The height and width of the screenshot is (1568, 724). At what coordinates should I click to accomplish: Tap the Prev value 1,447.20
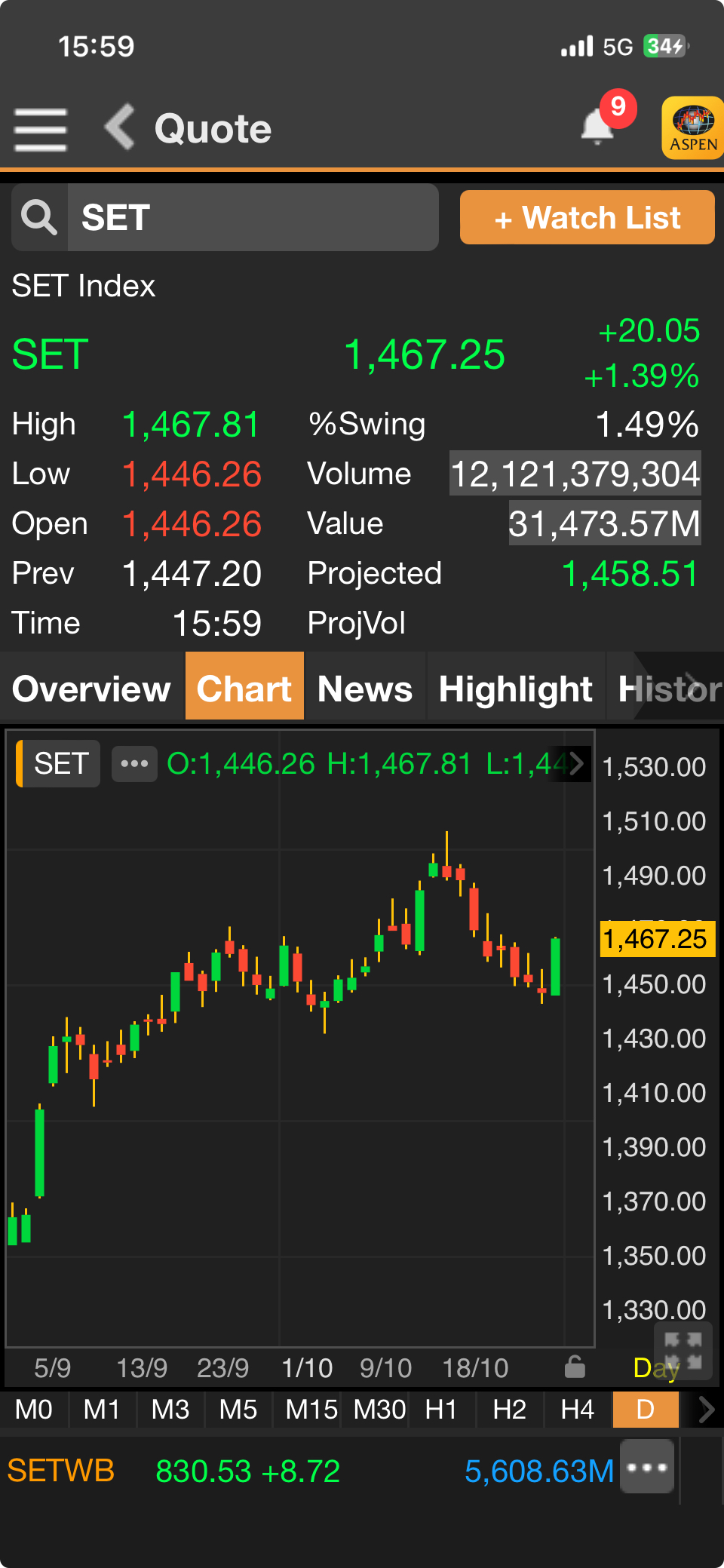[x=192, y=574]
